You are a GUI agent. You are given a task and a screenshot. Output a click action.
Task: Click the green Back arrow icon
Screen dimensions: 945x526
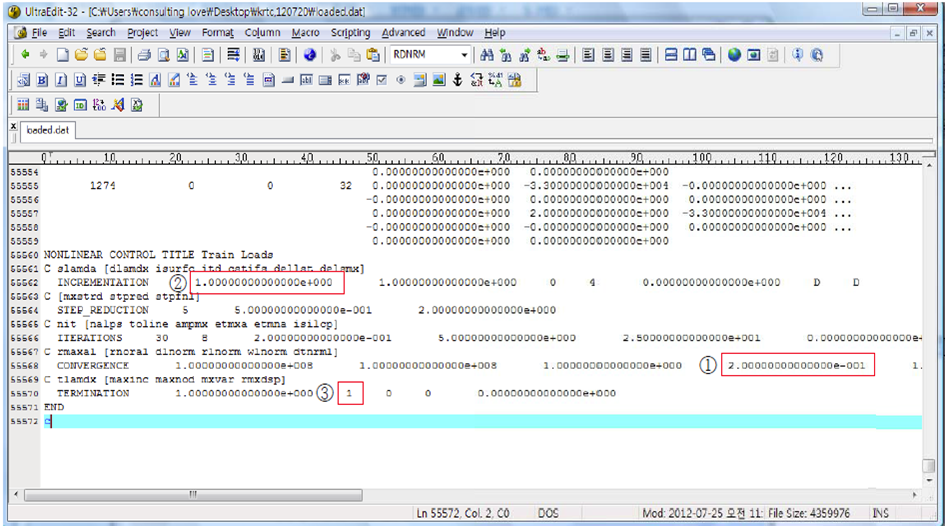[24, 55]
